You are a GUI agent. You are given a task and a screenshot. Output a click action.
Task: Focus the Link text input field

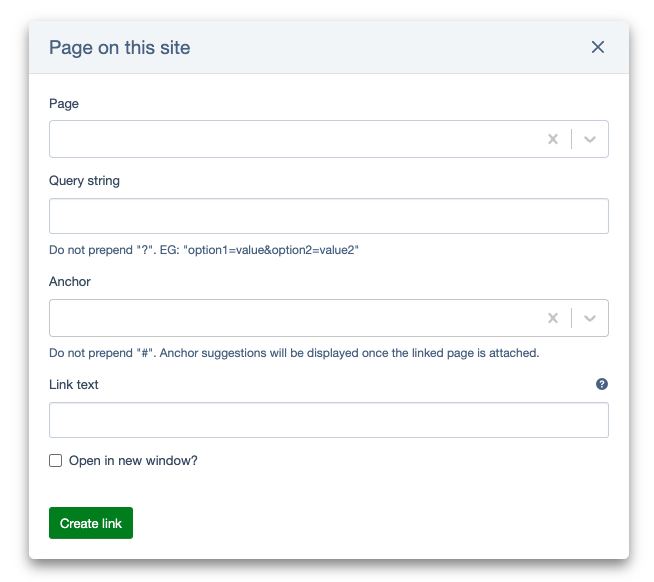tap(328, 420)
